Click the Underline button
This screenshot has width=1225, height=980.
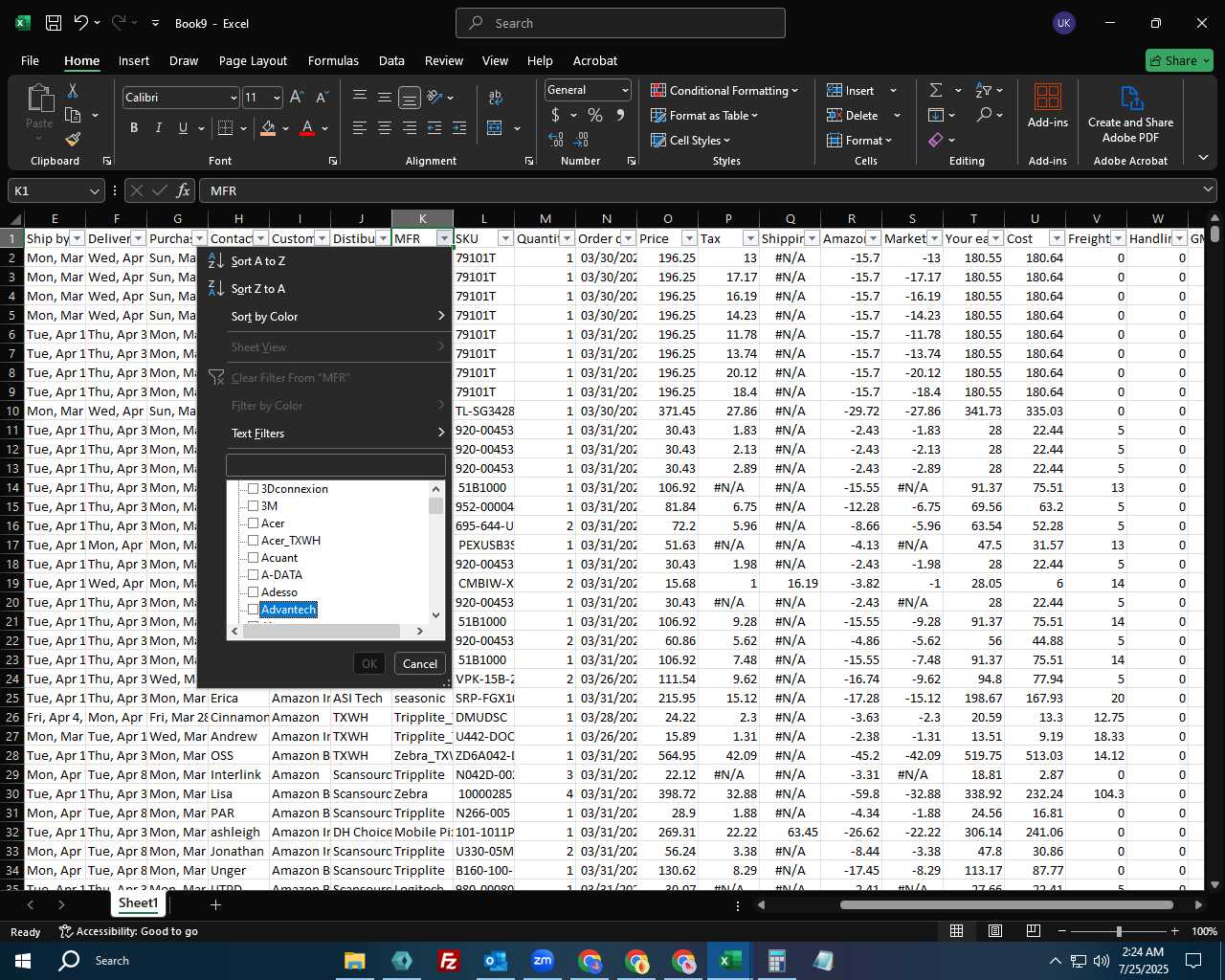[183, 128]
